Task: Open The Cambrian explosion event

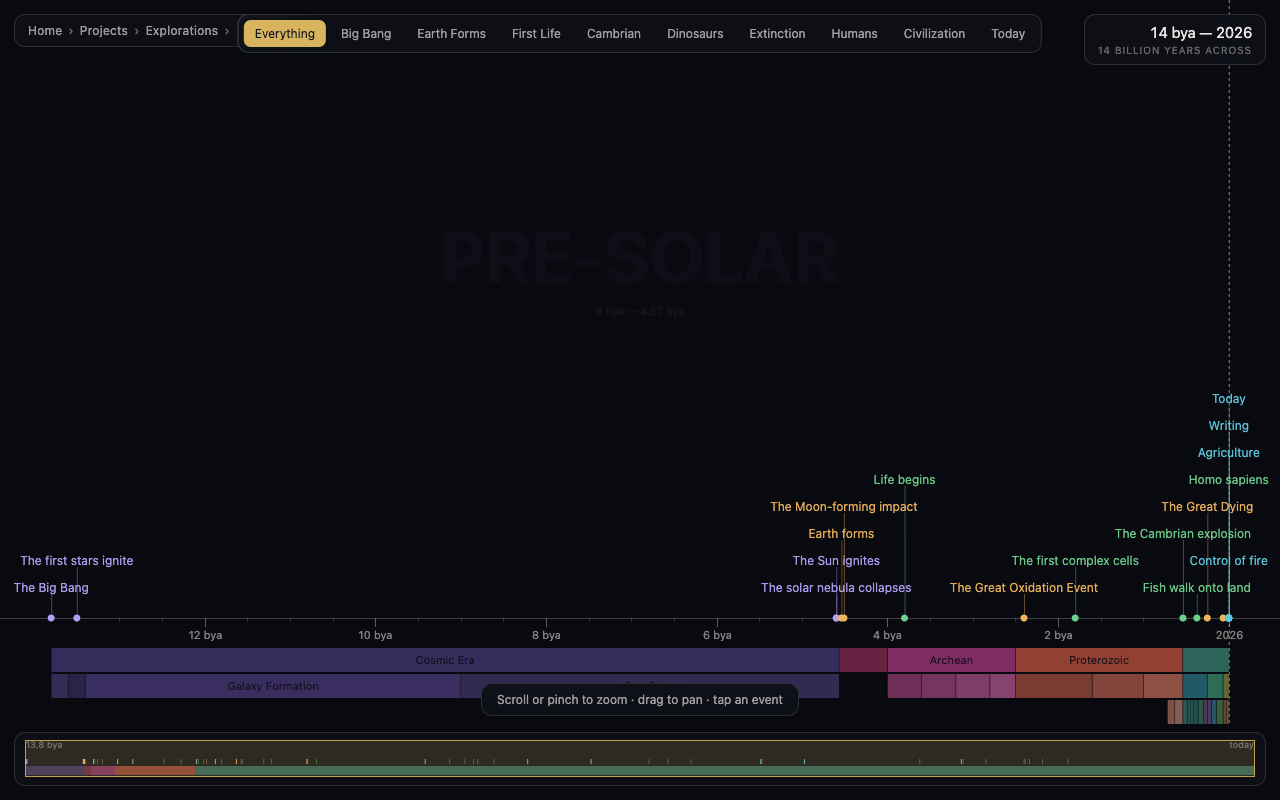Action: point(1183,534)
